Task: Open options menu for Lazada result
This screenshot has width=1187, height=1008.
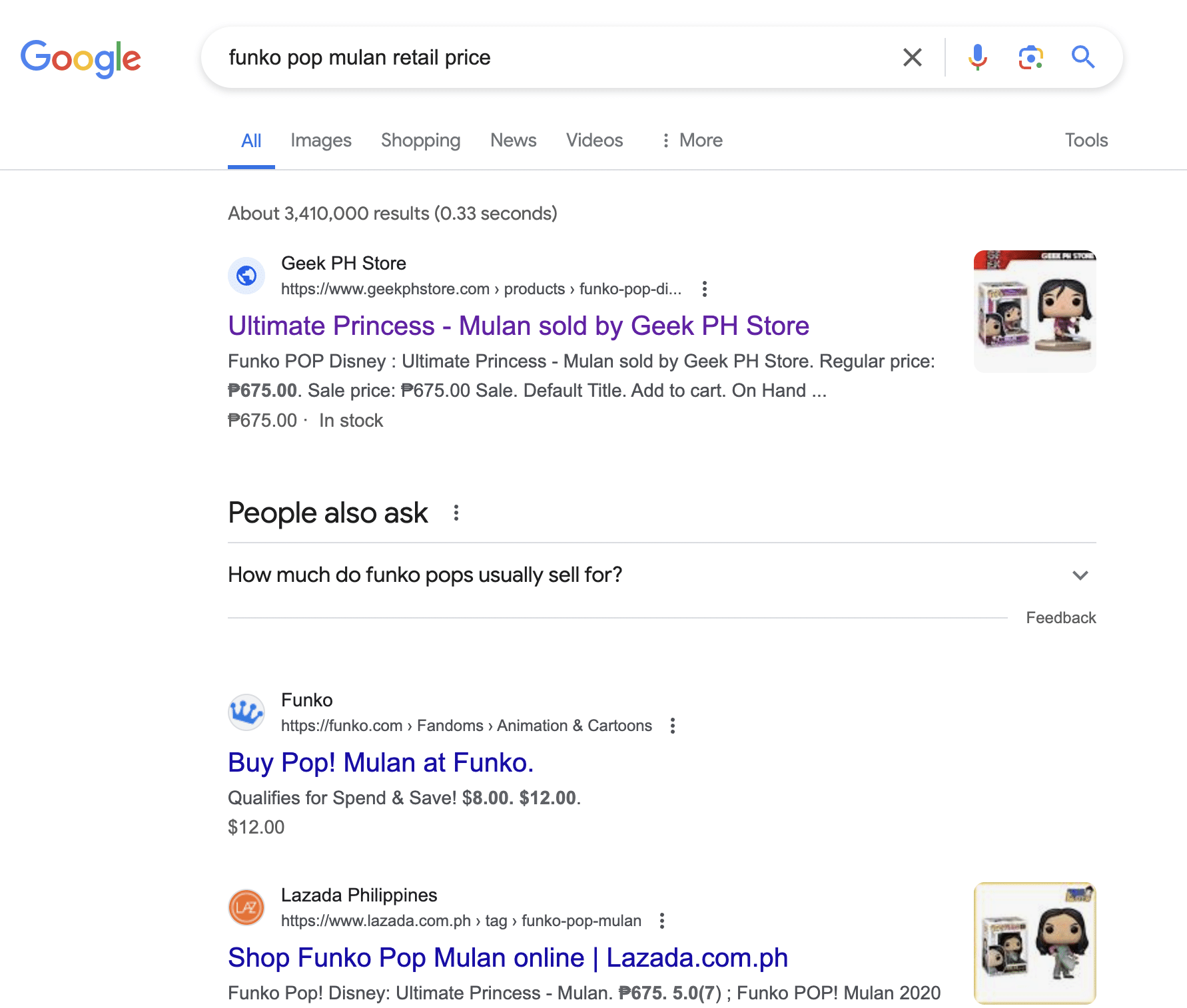Action: 661,921
